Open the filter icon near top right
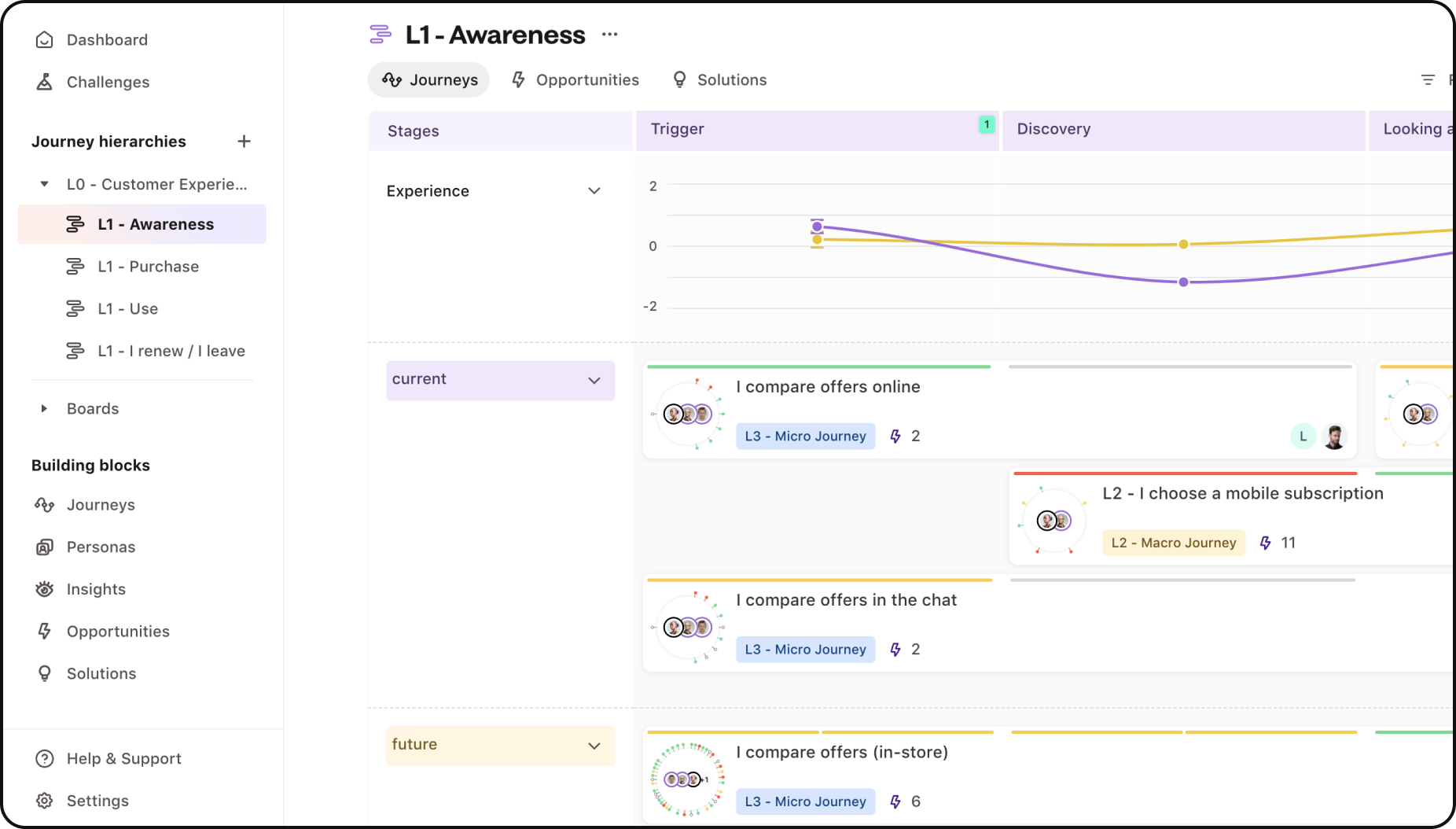The width and height of the screenshot is (1456, 829). pos(1428,79)
